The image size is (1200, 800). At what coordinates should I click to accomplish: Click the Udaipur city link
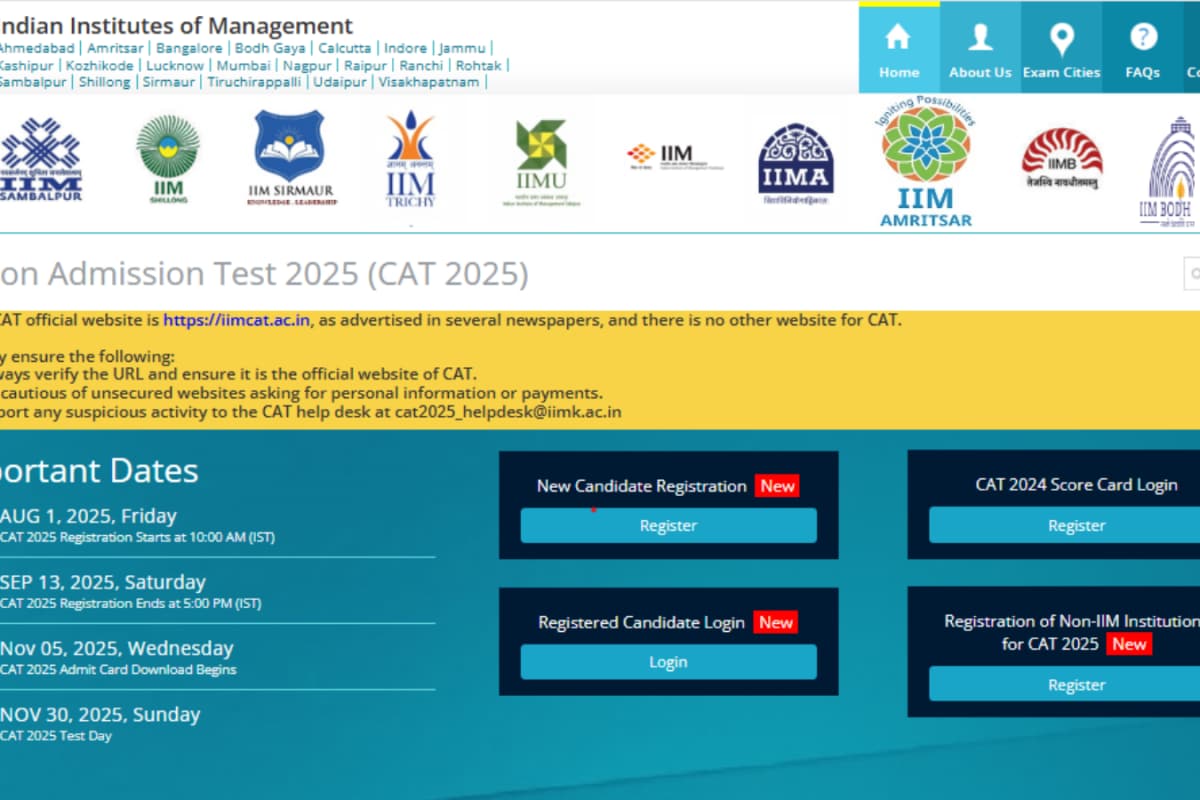pos(340,82)
